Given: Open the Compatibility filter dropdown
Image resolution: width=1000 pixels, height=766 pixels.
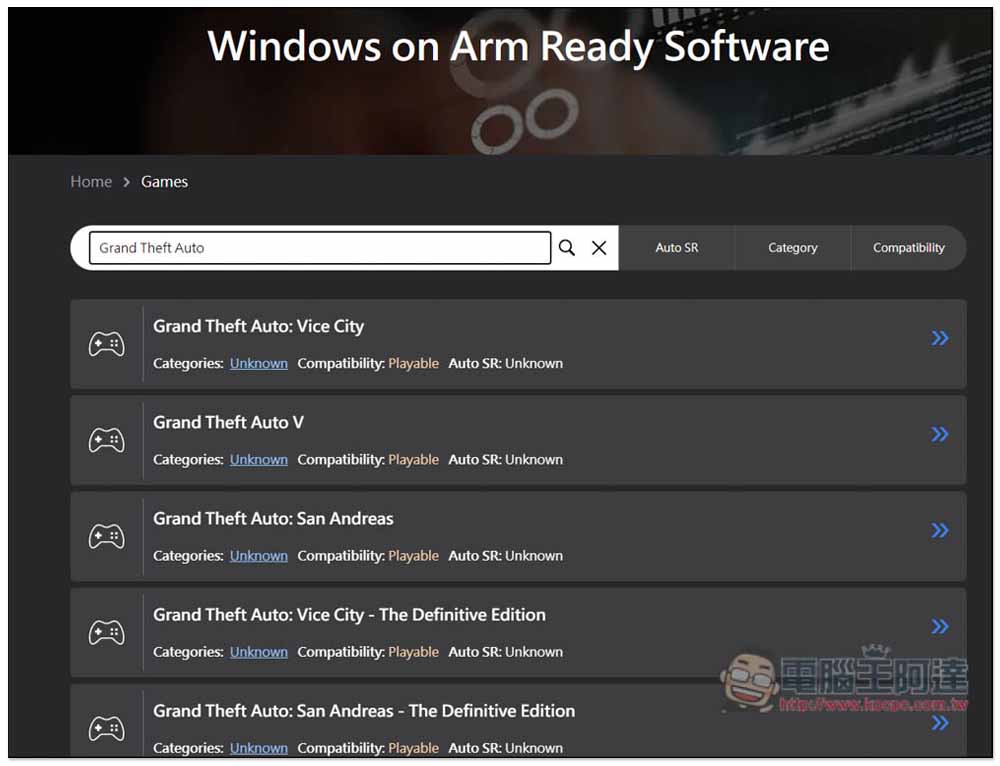Looking at the screenshot, I should [908, 247].
